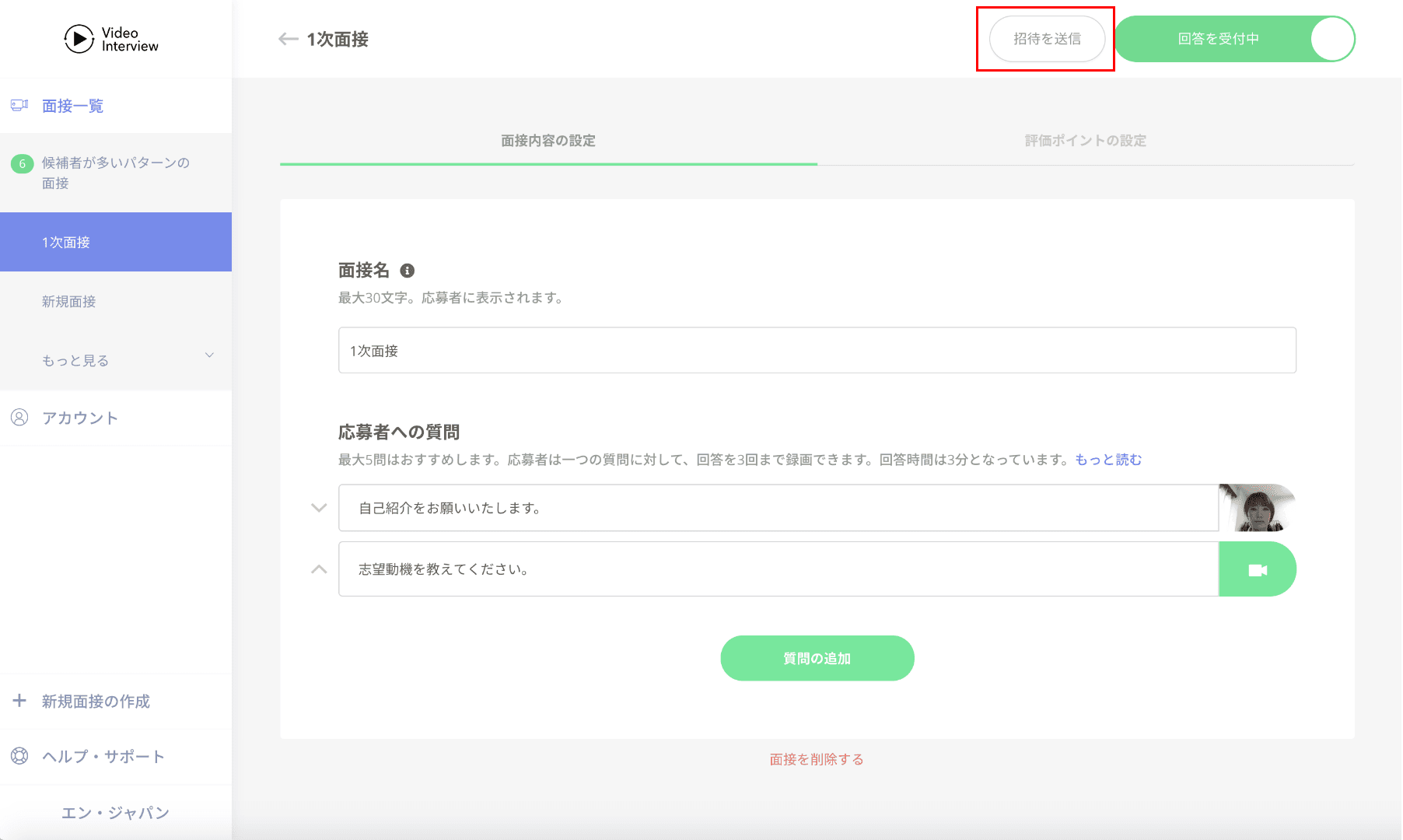Click the 面接を削除する link
The width and height of the screenshot is (1403, 840).
click(x=817, y=759)
